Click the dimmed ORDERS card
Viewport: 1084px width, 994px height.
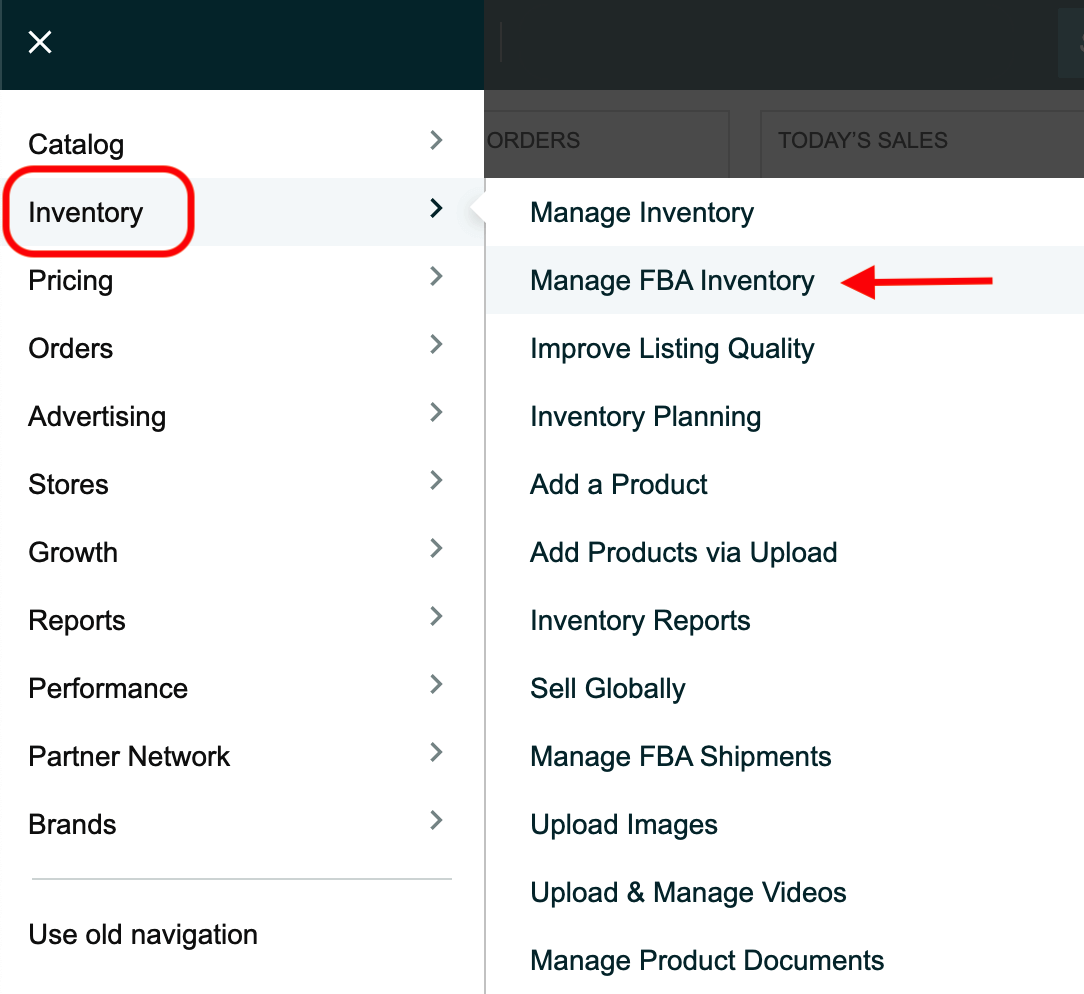pos(607,144)
